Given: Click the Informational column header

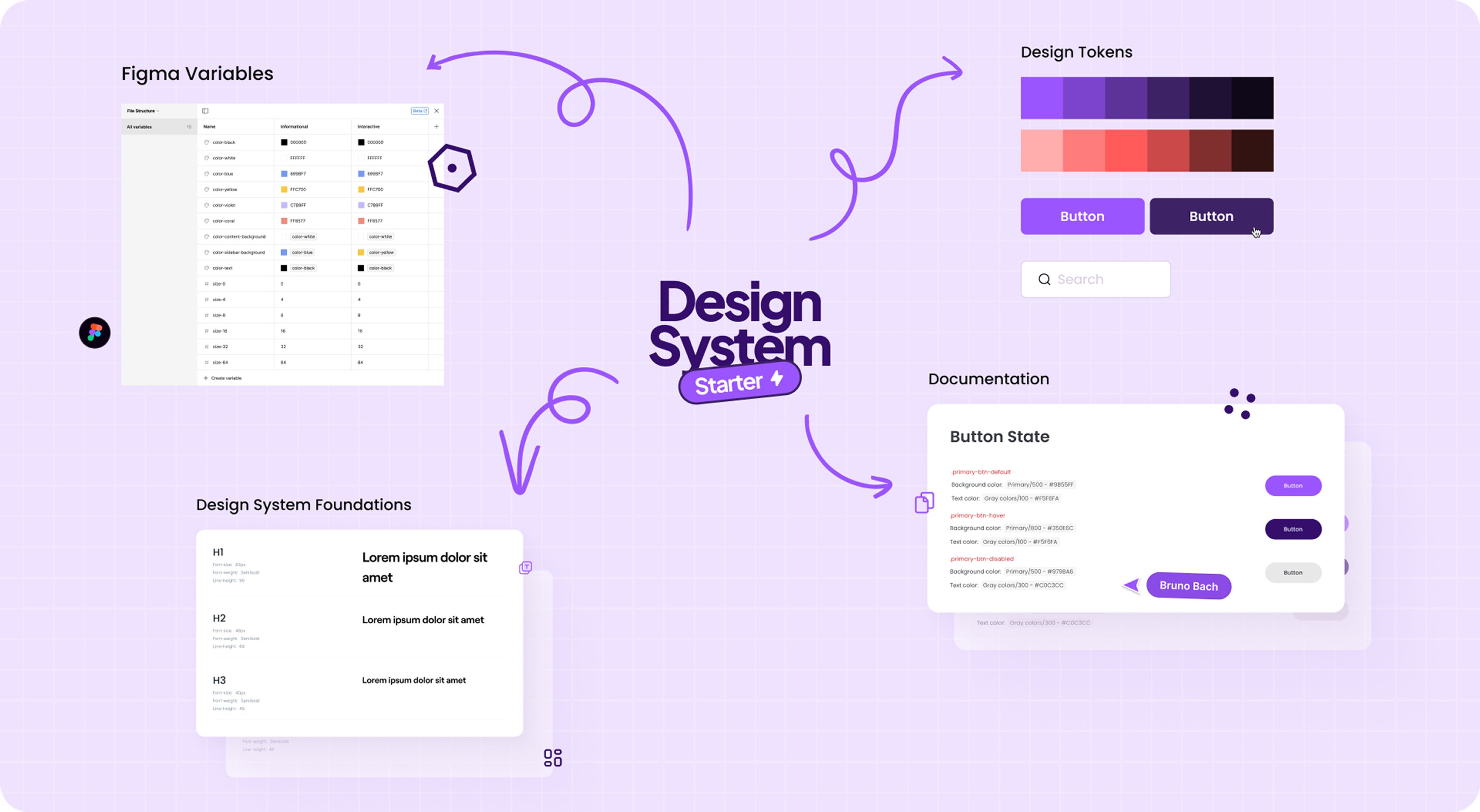Looking at the screenshot, I should (294, 126).
